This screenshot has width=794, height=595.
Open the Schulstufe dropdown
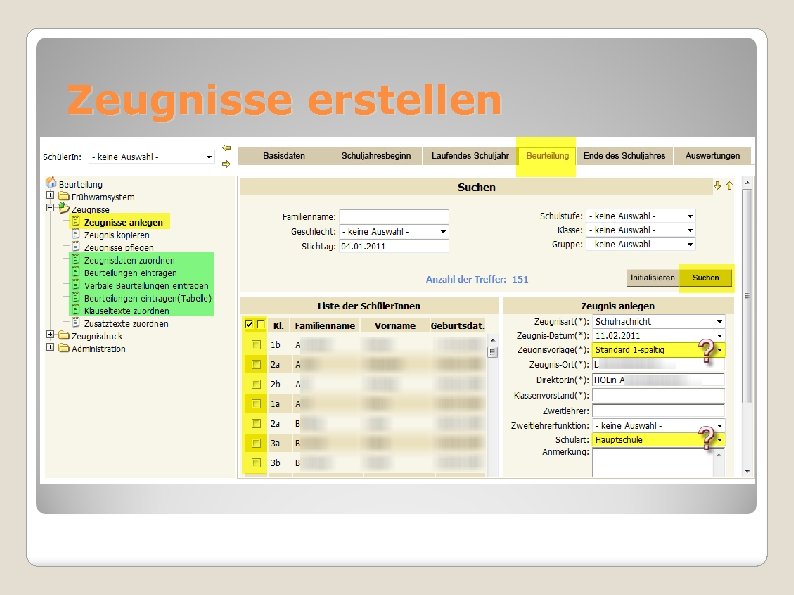(x=690, y=216)
